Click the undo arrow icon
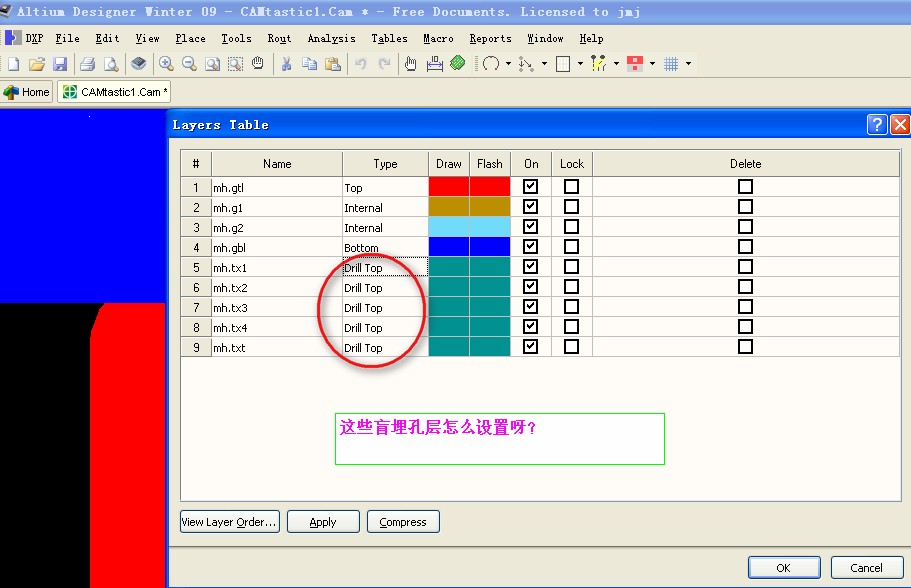This screenshot has width=911, height=588. pyautogui.click(x=361, y=64)
